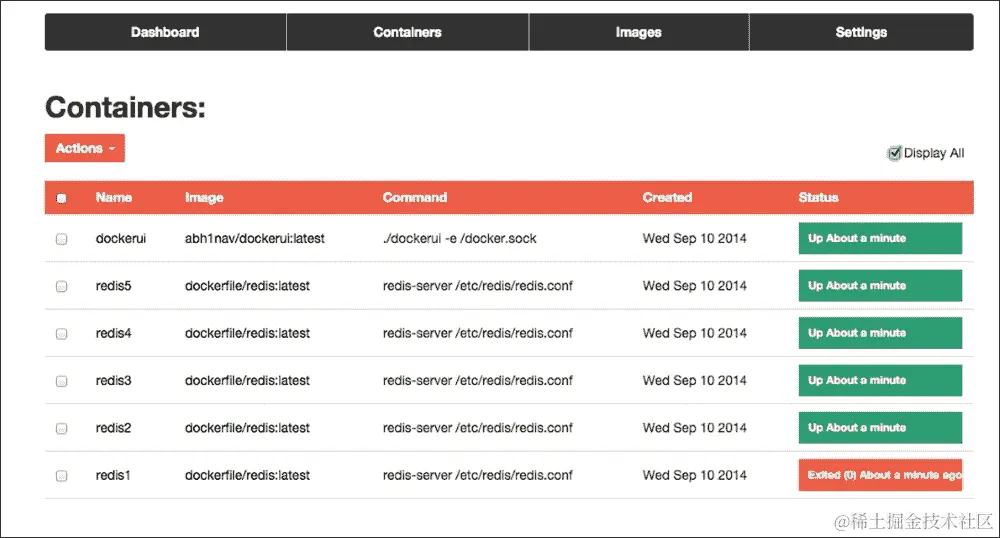
Task: Click redis2's redis-server command cell
Action: click(x=478, y=428)
